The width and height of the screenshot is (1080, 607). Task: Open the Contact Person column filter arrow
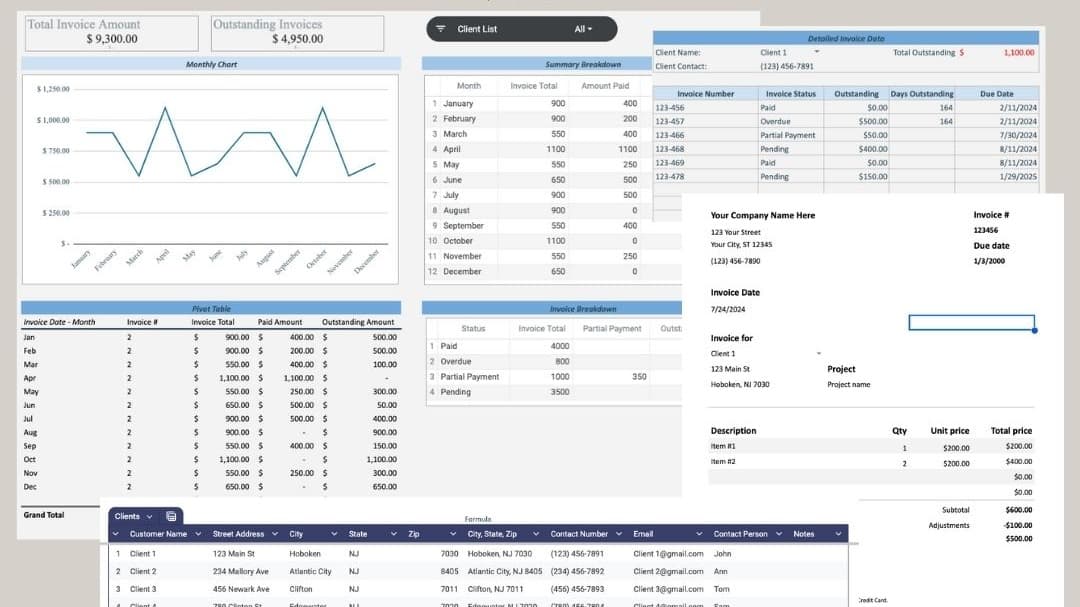coord(779,534)
